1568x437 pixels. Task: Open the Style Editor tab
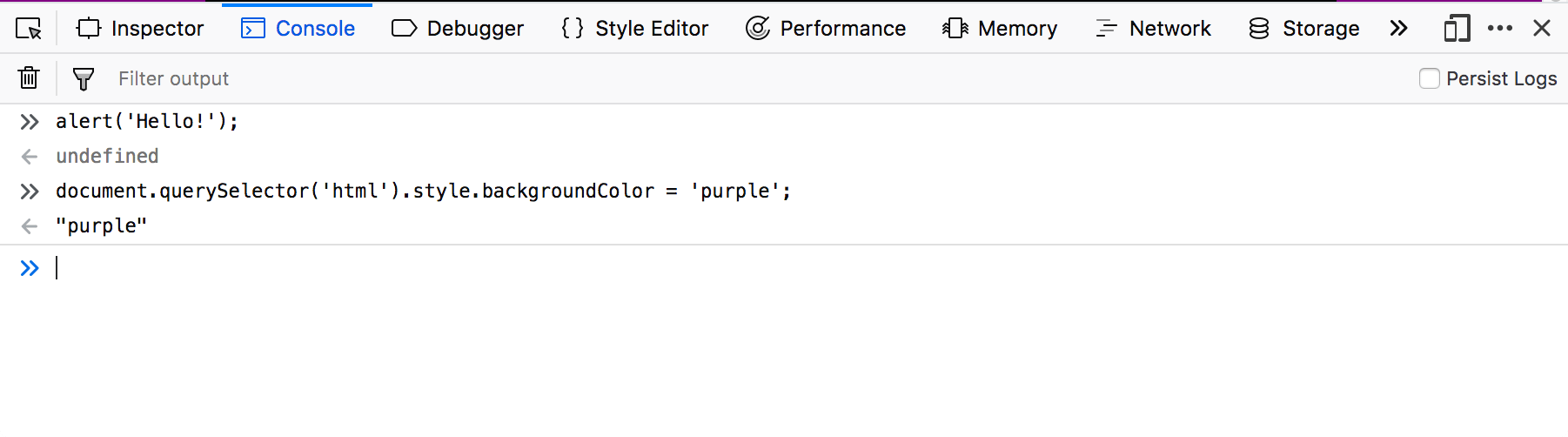coord(635,29)
